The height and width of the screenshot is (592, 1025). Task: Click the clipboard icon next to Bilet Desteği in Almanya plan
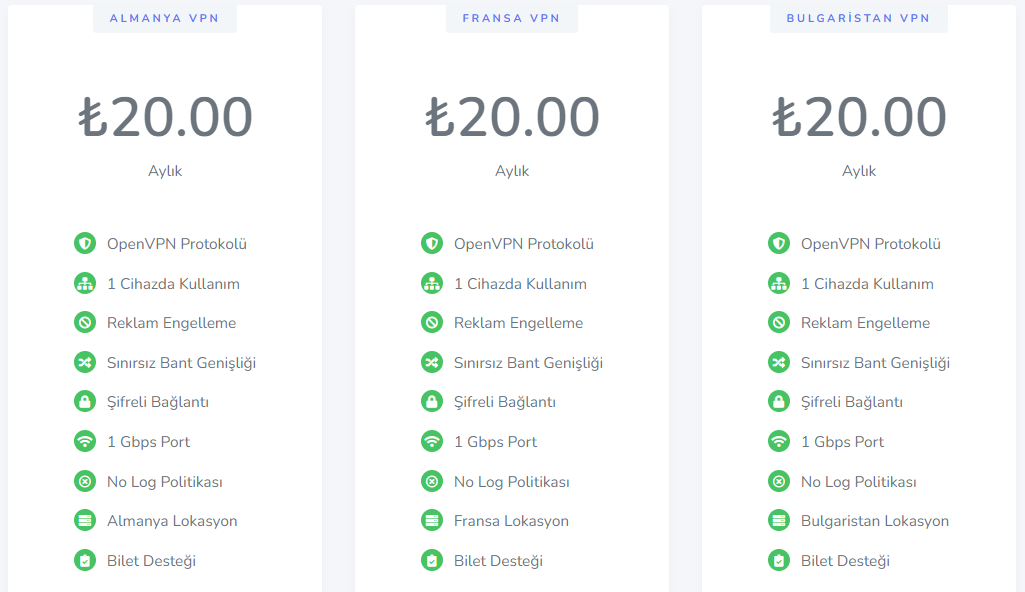(85, 561)
